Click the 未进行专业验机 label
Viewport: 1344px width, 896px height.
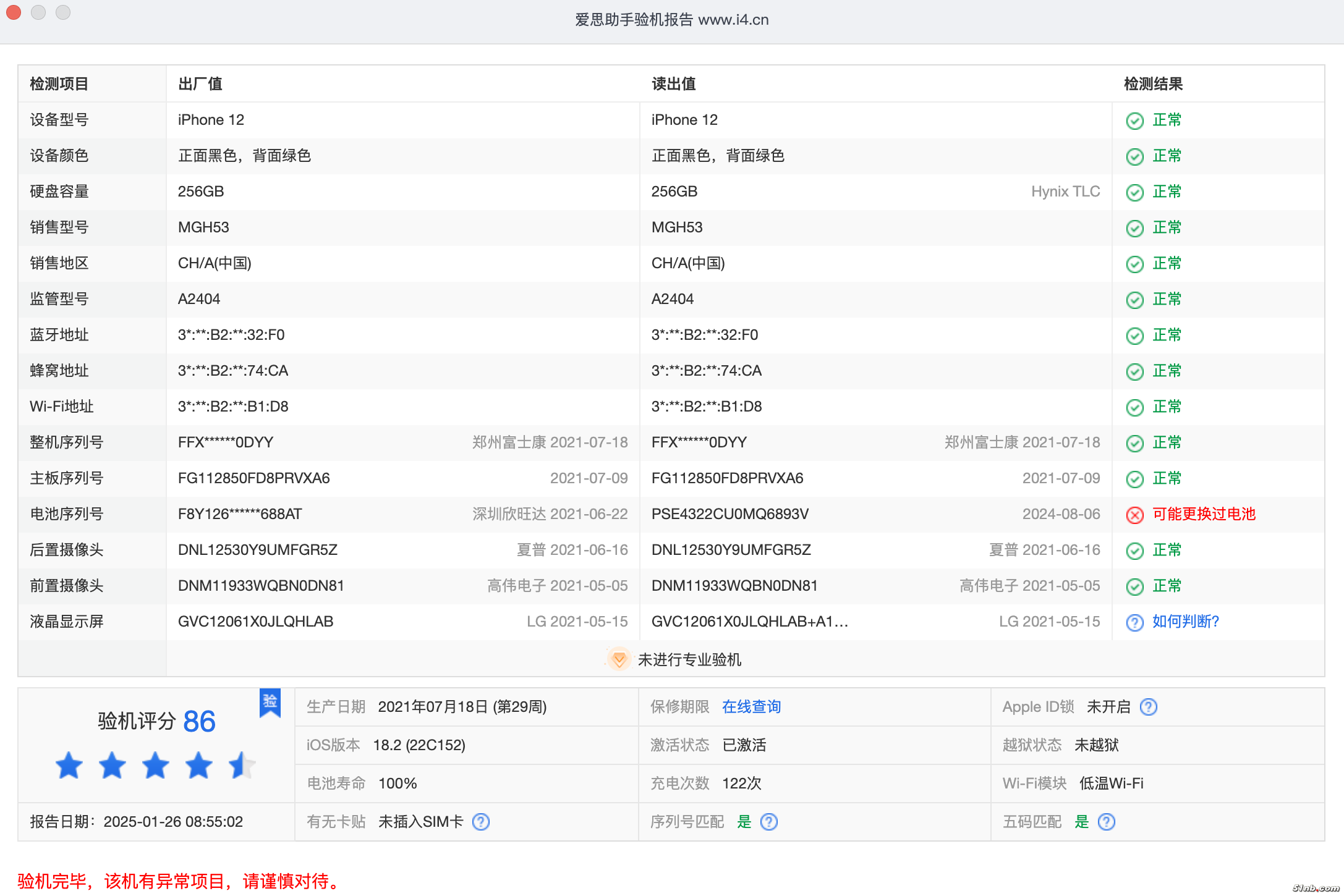click(x=689, y=660)
